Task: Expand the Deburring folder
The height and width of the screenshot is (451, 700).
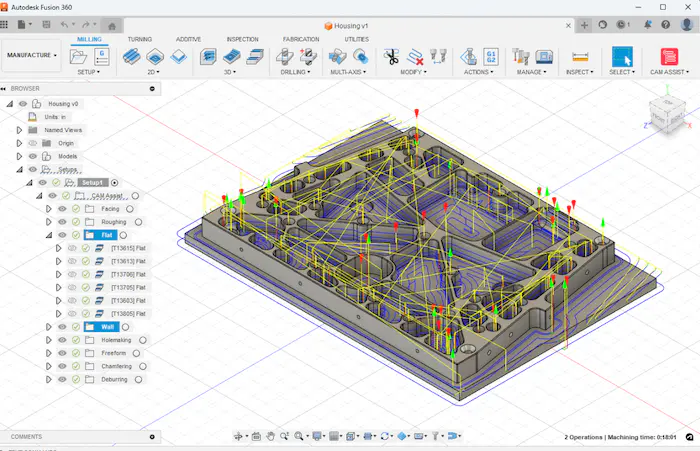Action: point(49,380)
